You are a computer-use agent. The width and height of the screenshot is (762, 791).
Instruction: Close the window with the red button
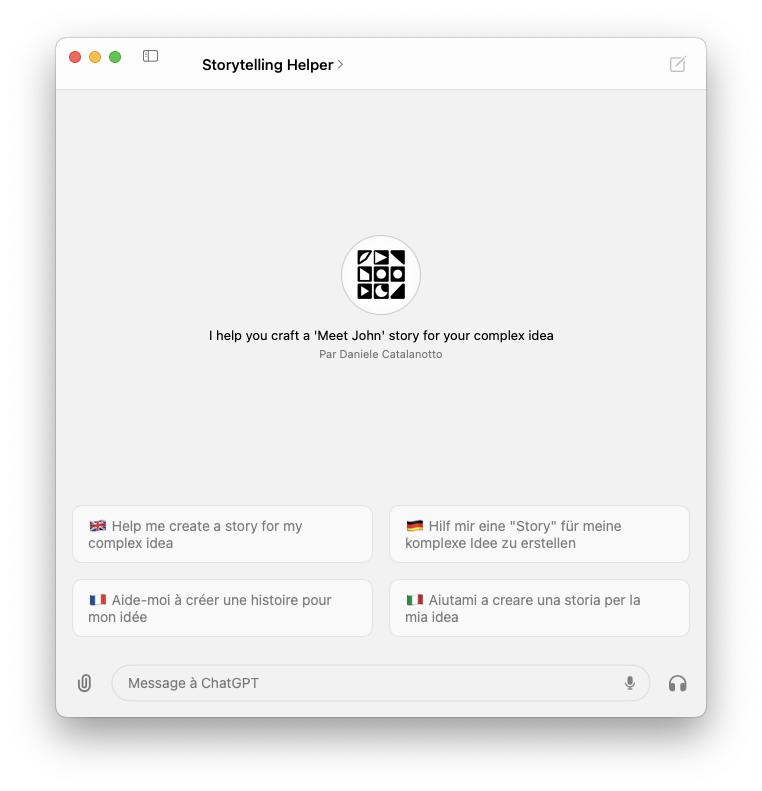75,57
